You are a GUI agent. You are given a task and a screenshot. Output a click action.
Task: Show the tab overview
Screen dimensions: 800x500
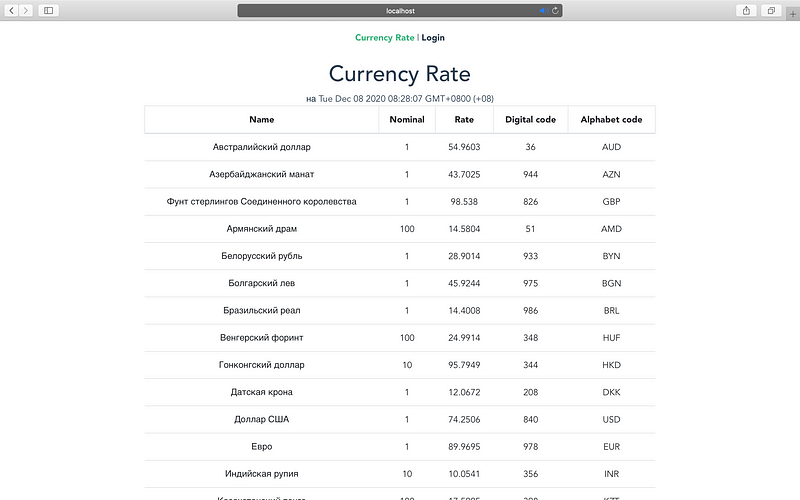[772, 10]
